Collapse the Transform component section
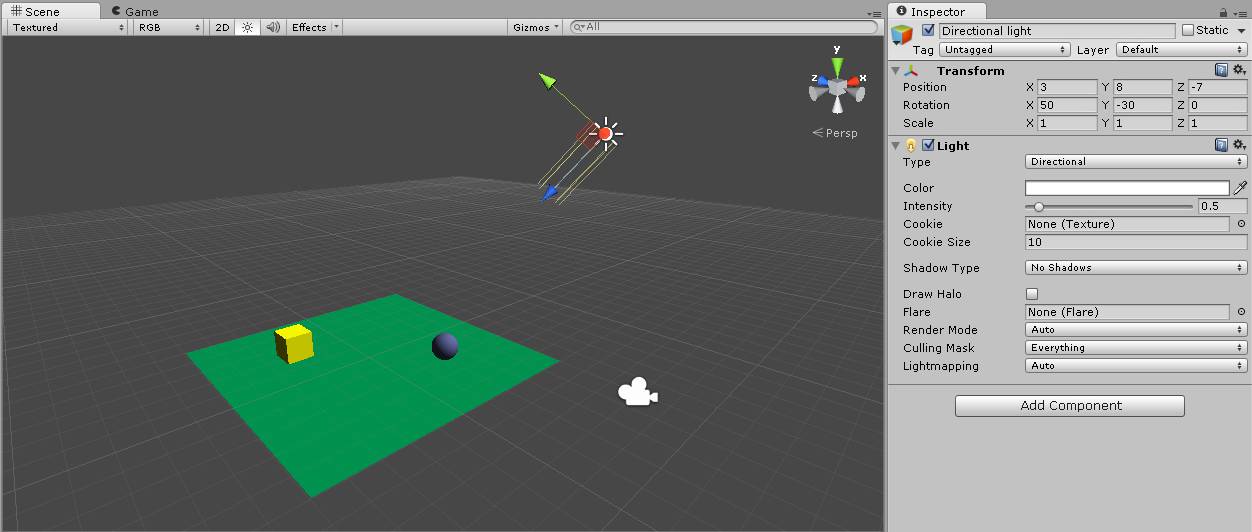 (896, 71)
